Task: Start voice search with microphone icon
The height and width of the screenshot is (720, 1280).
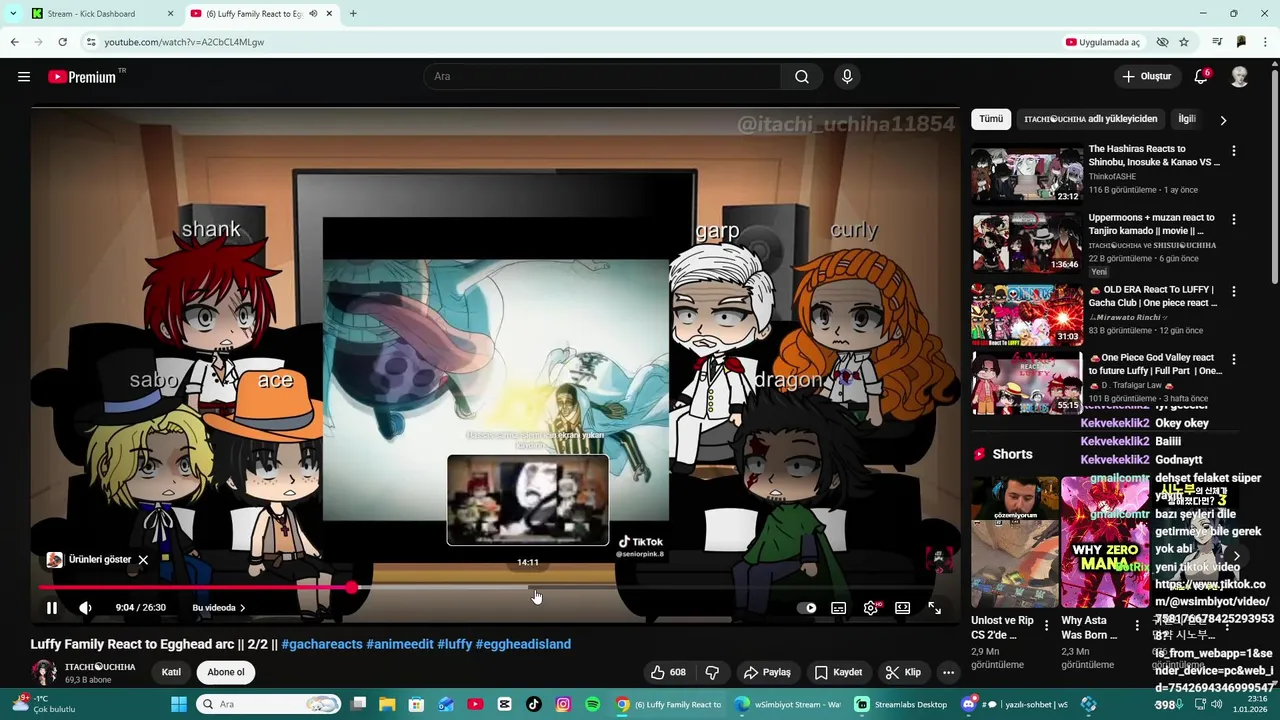Action: [x=847, y=77]
